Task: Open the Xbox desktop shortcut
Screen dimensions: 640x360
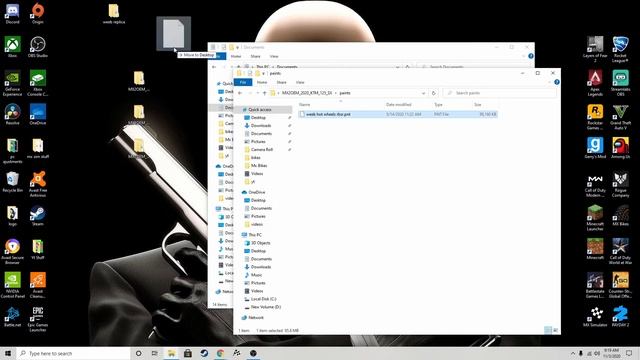Action: (12, 47)
